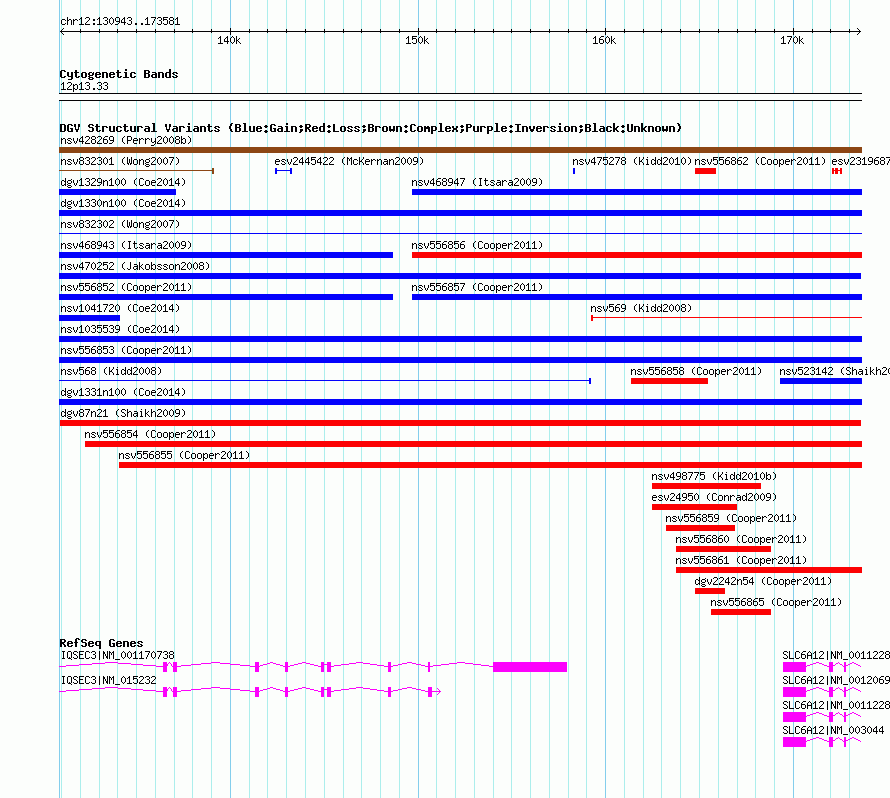Click the large magenta IQSEC3 terminal exon block
The image size is (890, 798).
click(530, 667)
